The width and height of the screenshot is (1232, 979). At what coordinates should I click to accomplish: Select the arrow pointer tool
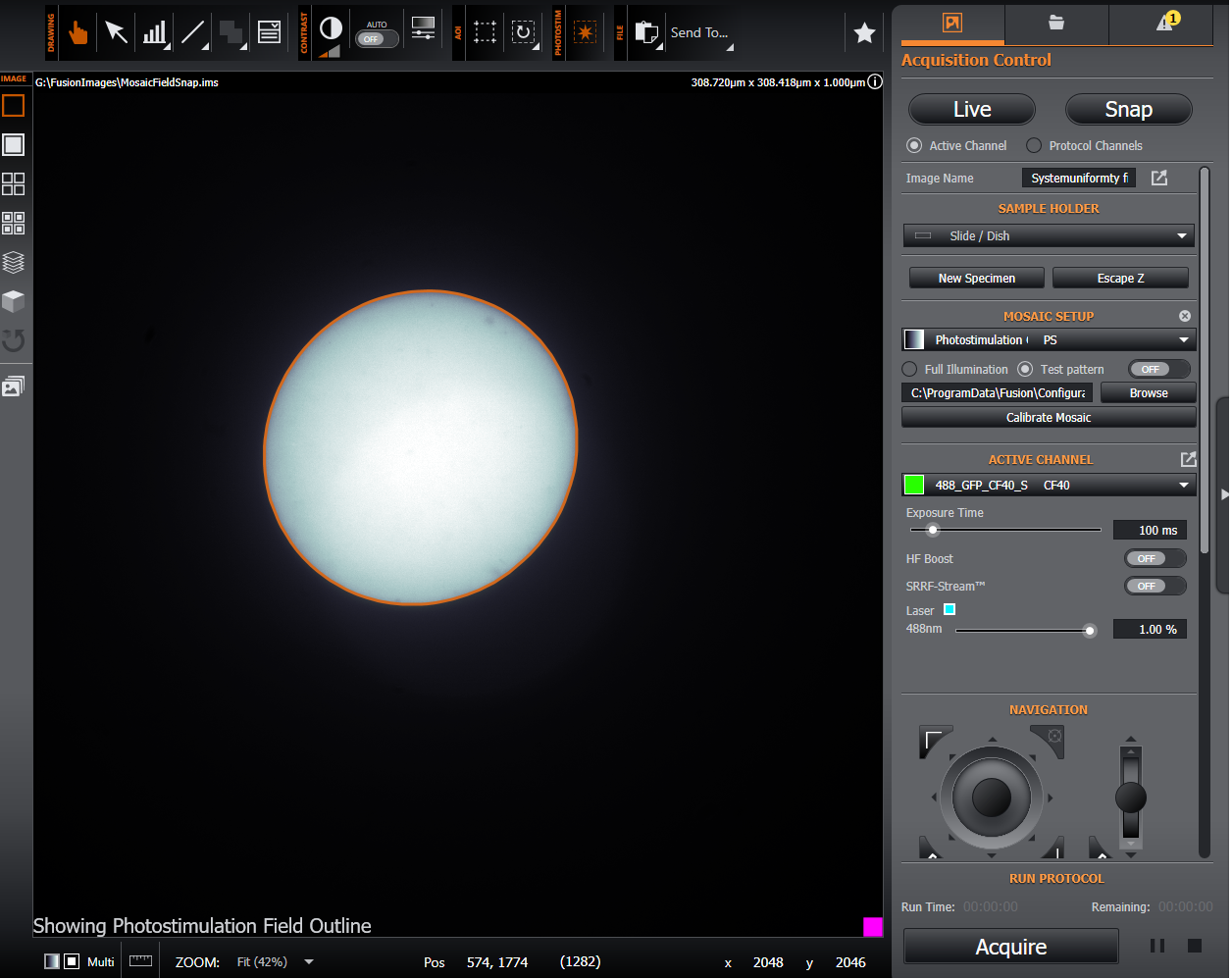pyautogui.click(x=116, y=33)
